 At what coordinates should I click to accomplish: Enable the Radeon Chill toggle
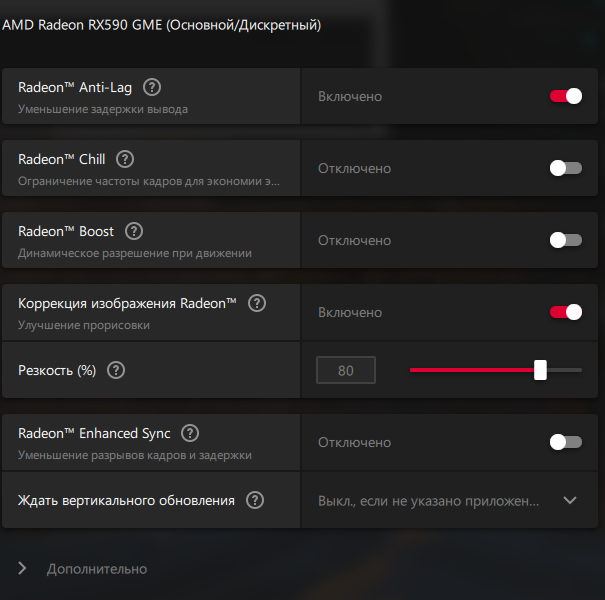tap(566, 168)
